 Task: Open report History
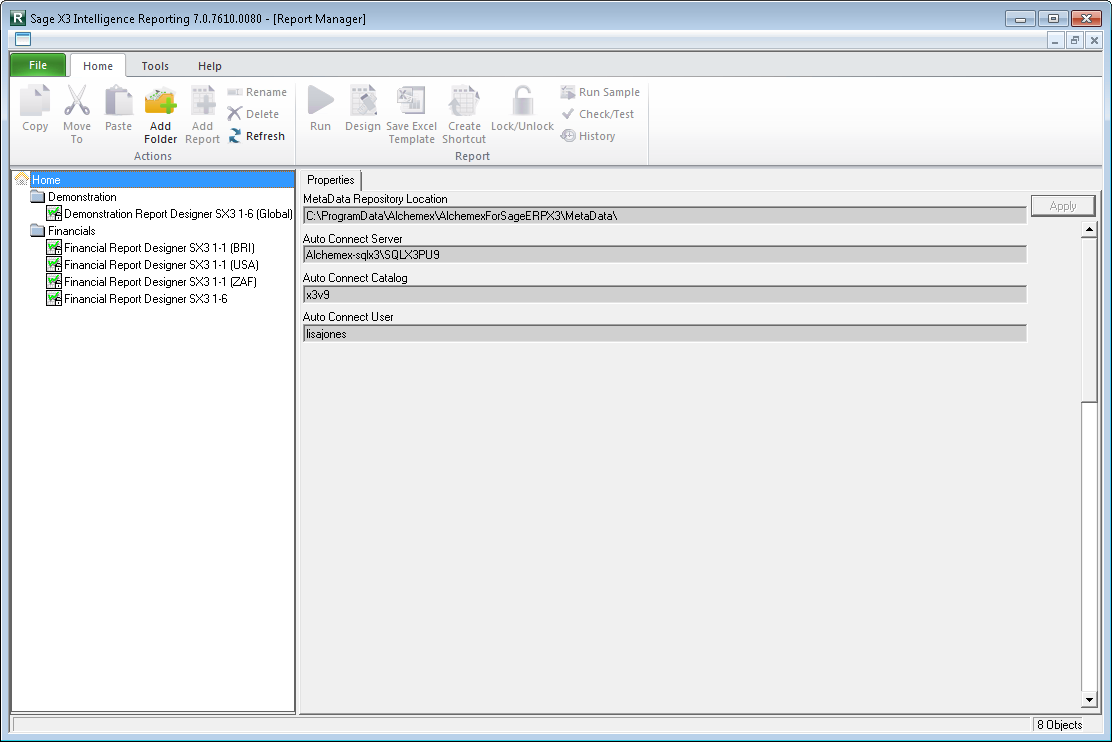(x=588, y=136)
